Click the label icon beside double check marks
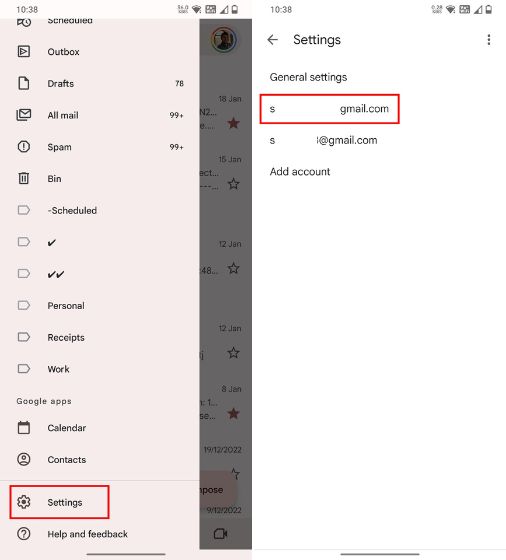The height and width of the screenshot is (560, 506). 24,274
